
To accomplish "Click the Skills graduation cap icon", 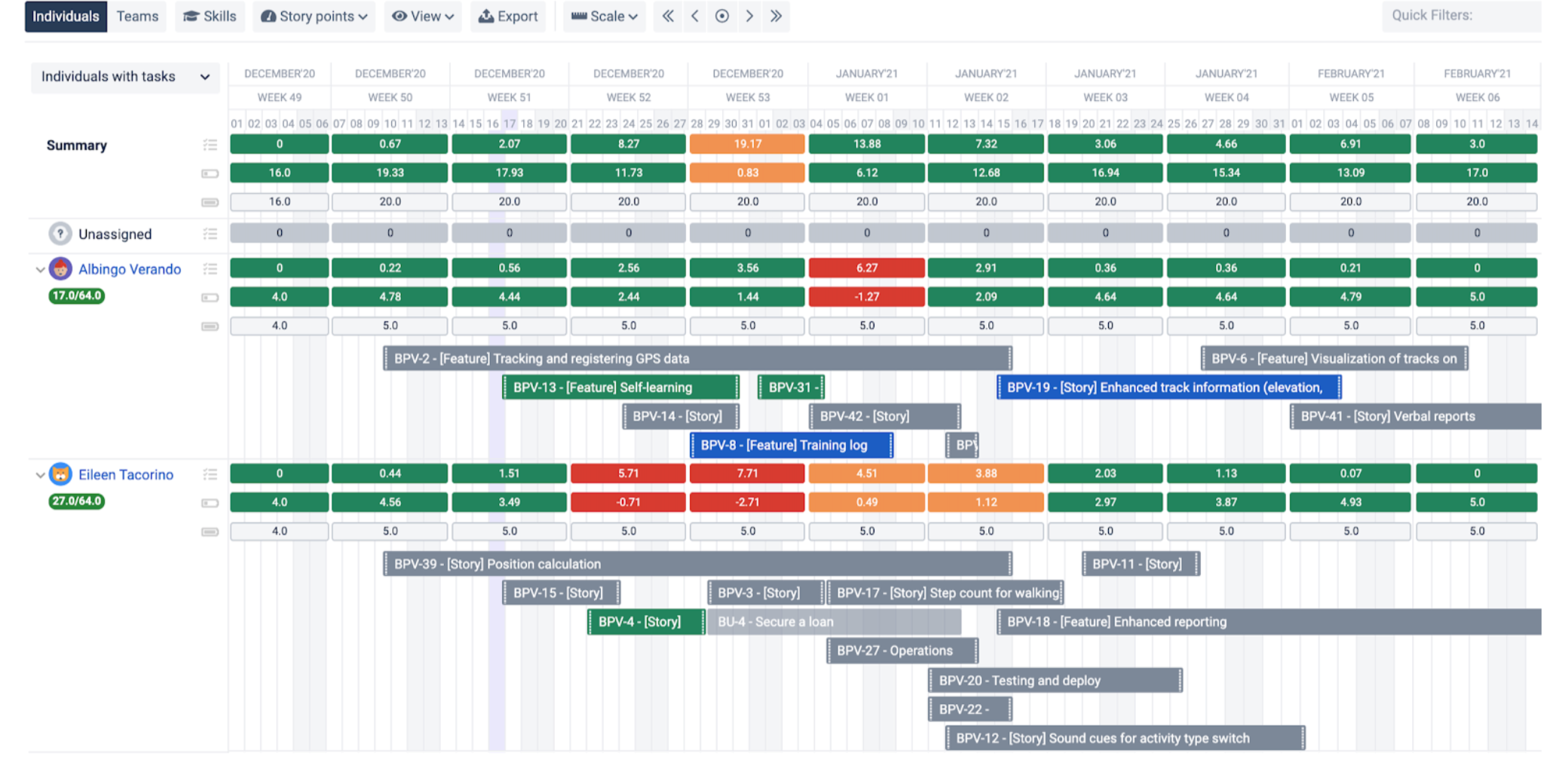I will 191,16.
